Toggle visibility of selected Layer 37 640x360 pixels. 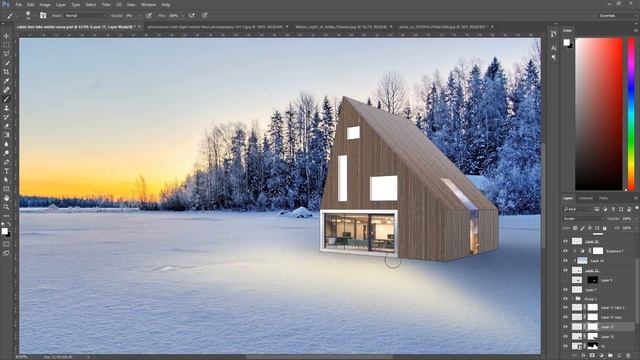[565, 327]
